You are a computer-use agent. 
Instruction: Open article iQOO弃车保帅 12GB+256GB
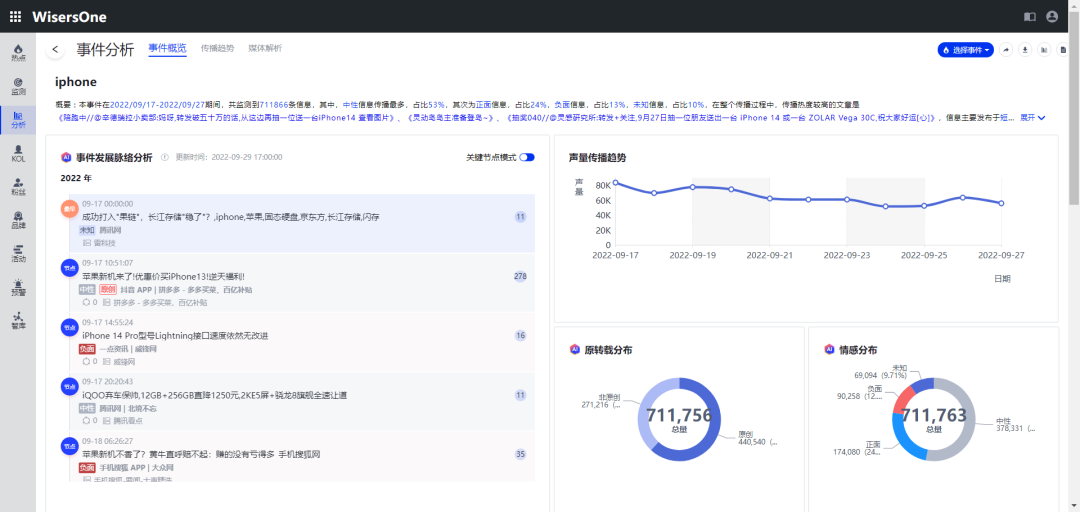pos(214,395)
